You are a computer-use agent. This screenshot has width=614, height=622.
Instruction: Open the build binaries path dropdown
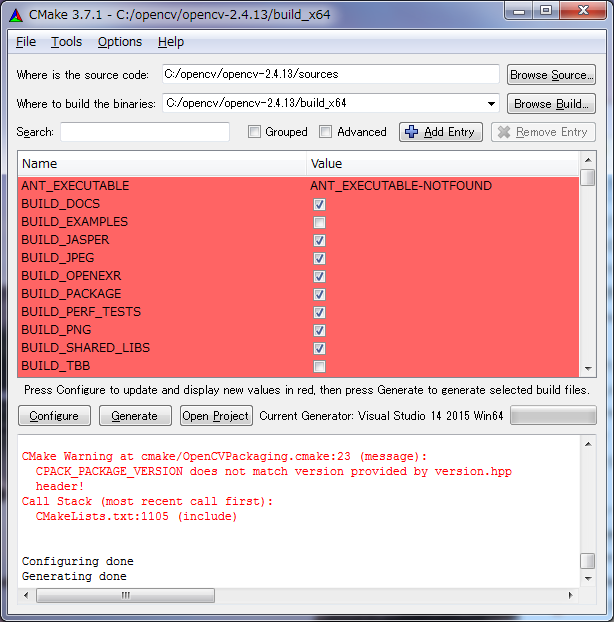coord(491,104)
